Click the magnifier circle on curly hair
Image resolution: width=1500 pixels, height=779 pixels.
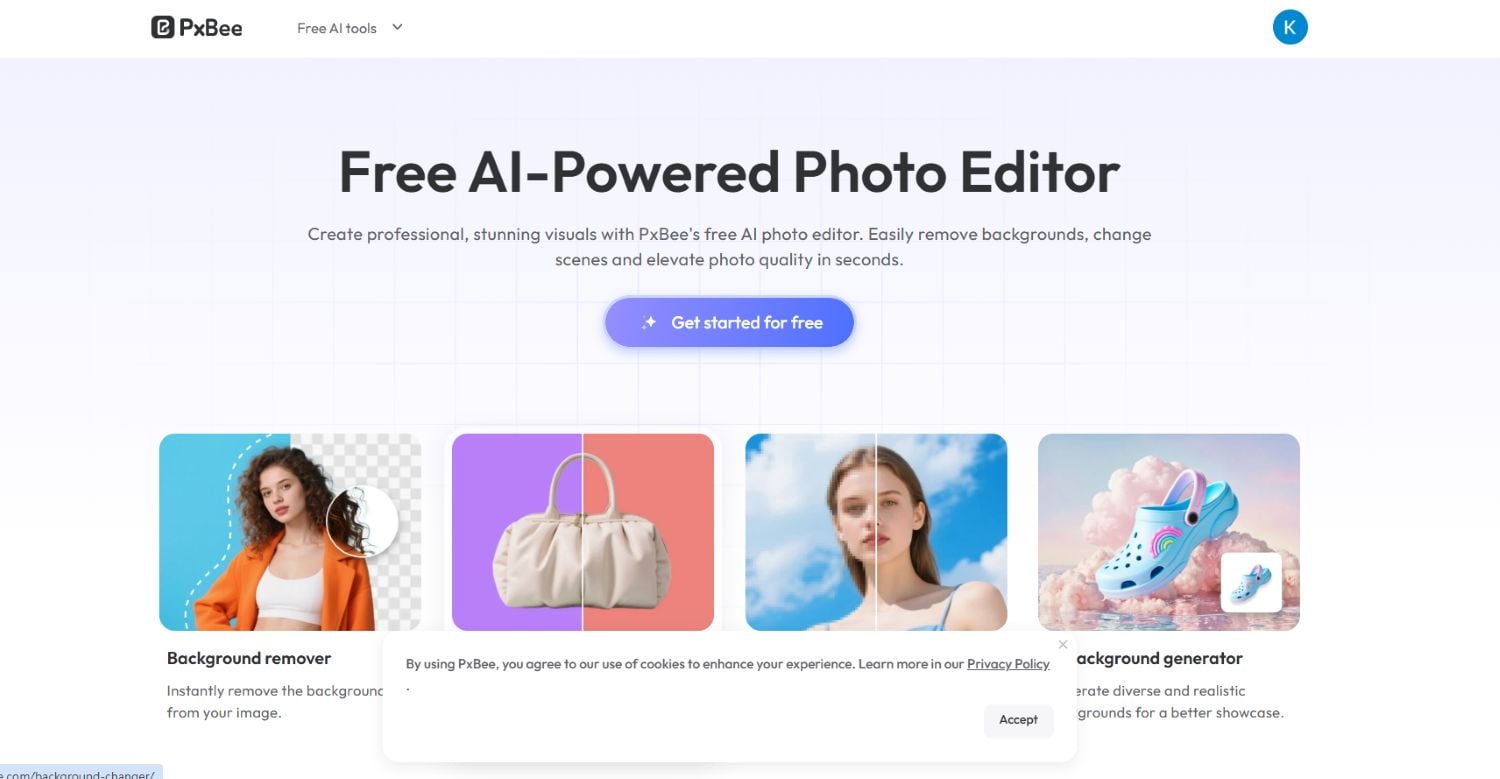tap(362, 521)
